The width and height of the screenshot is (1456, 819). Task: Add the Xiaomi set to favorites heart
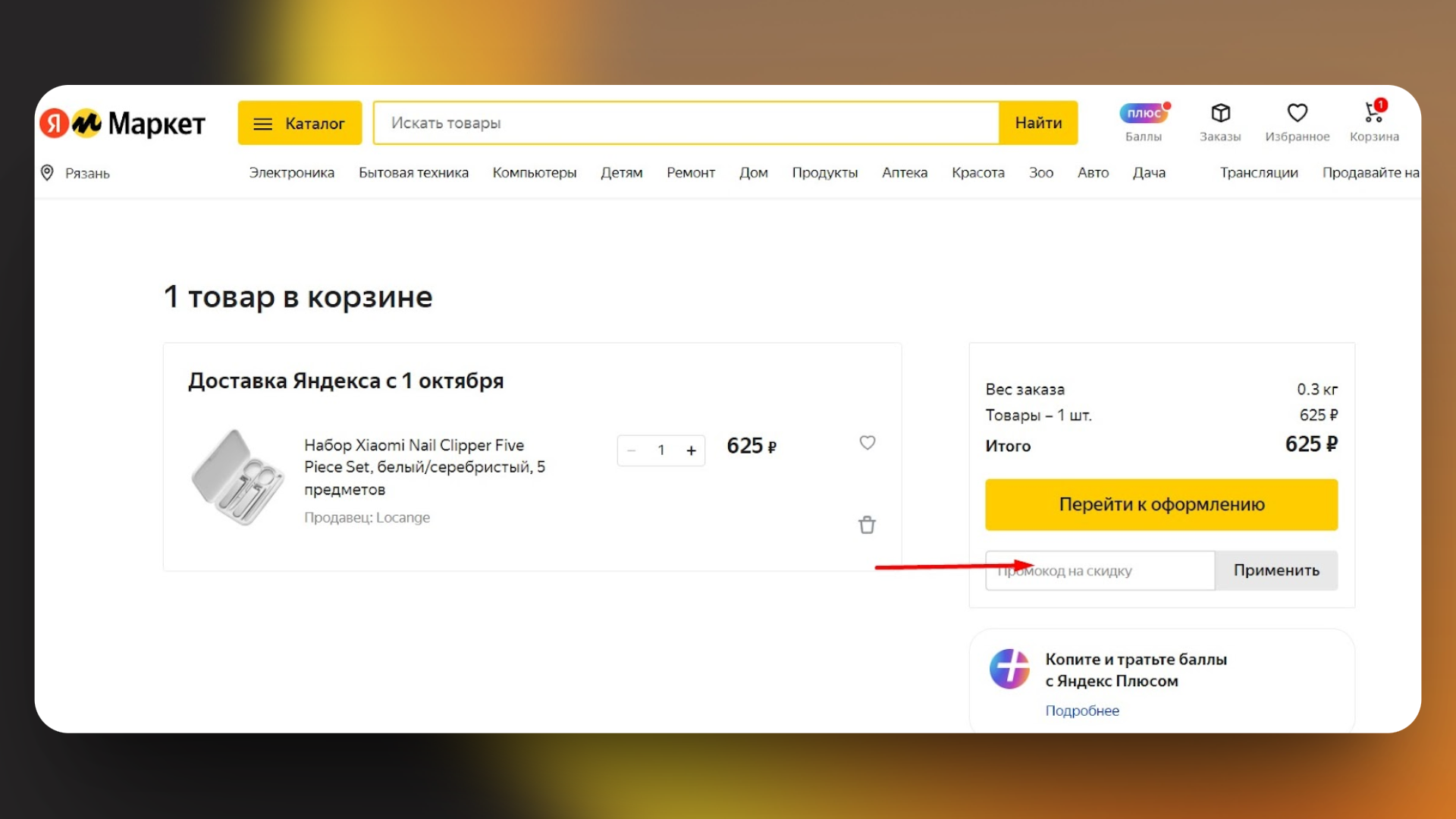[x=868, y=443]
